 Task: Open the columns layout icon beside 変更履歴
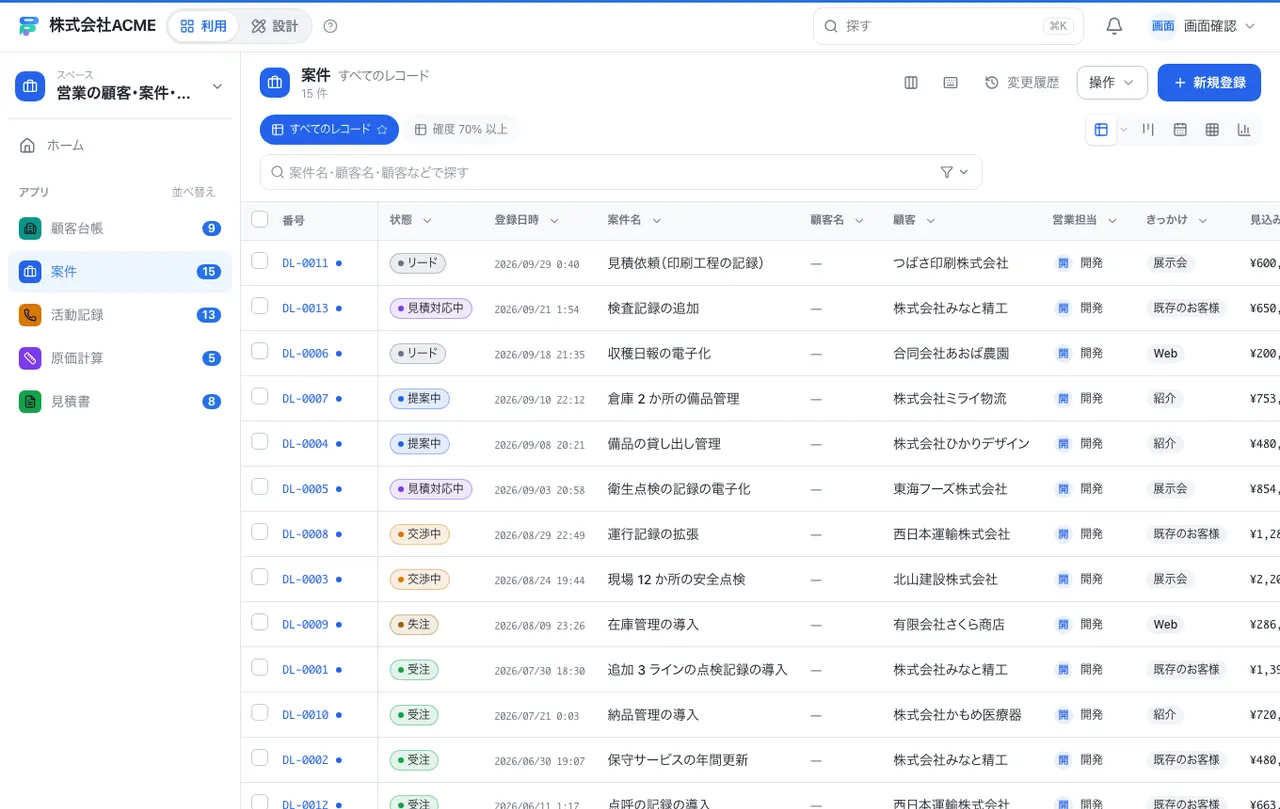point(911,82)
